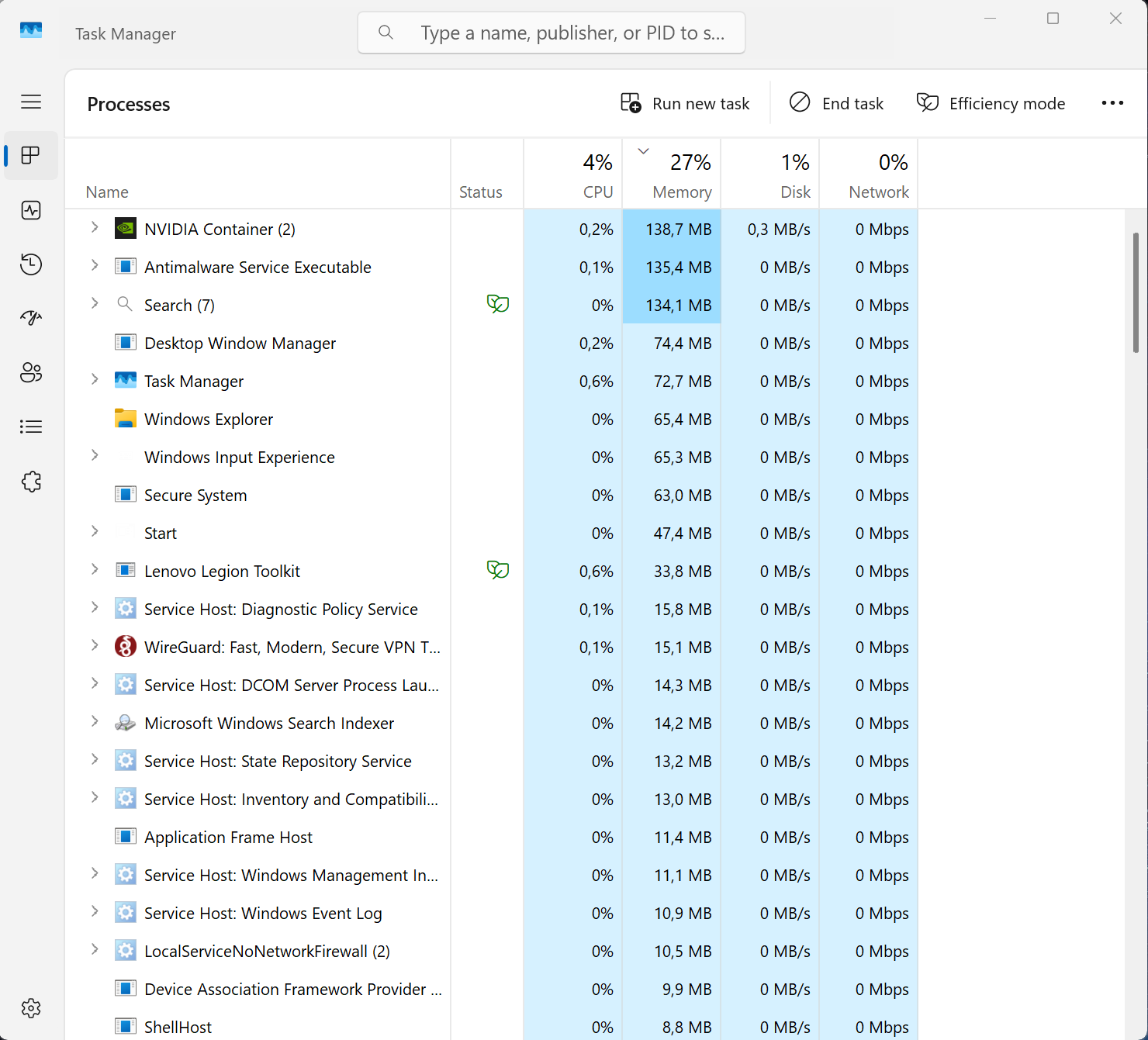Expand Lenovo Legion Toolkit row

pos(95,569)
